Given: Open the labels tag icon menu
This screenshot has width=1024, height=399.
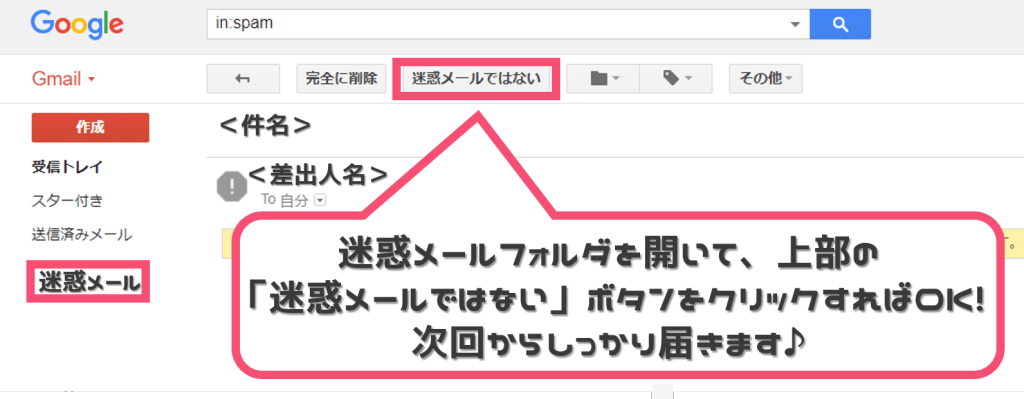Looking at the screenshot, I should 675,79.
